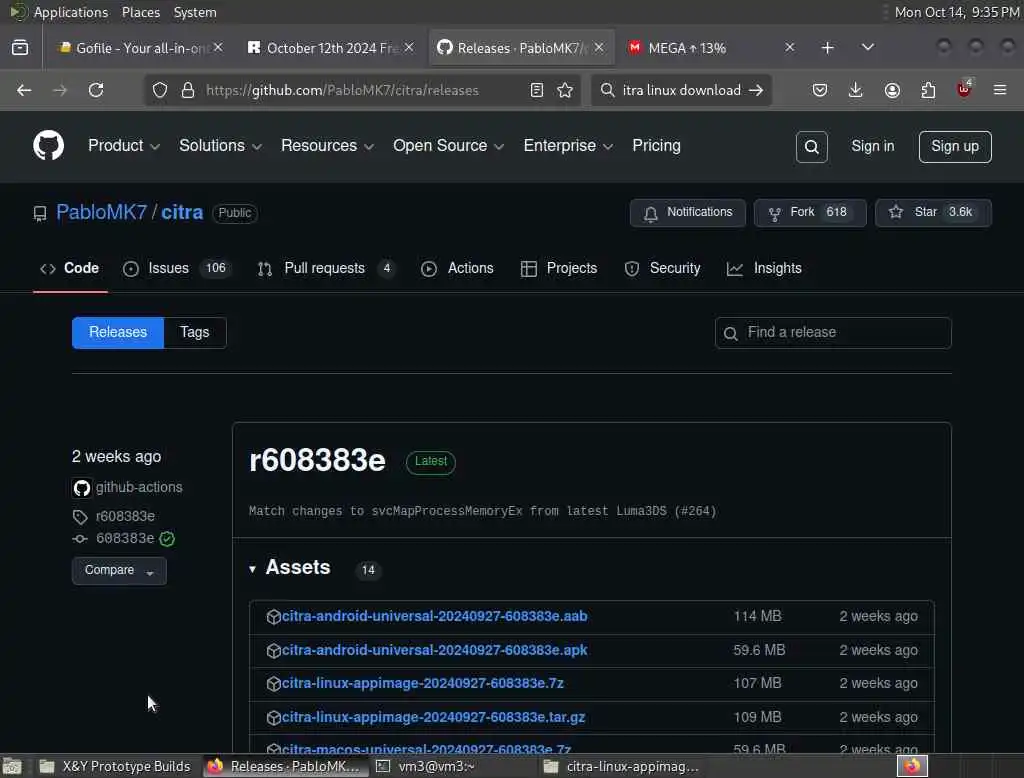Expand the Solutions dropdown menu
Viewport: 1024px width, 778px height.
pyautogui.click(x=220, y=146)
